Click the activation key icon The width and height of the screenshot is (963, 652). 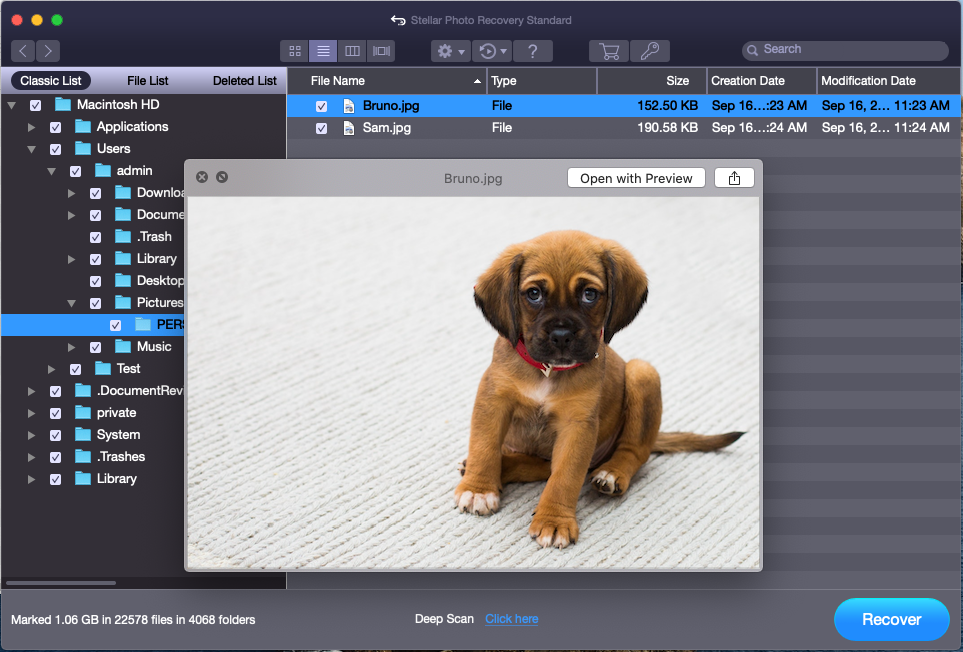point(650,51)
